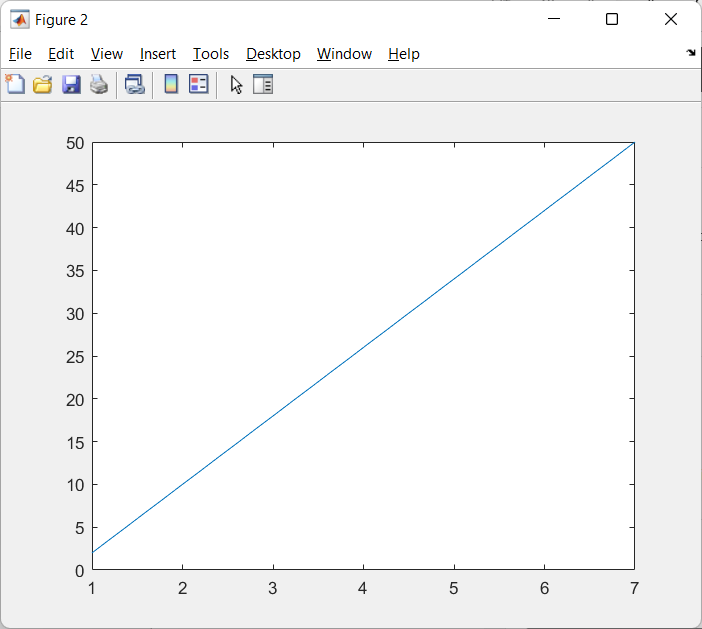The height and width of the screenshot is (629, 702).
Task: Print the figure with the printer icon
Action: coord(99,84)
